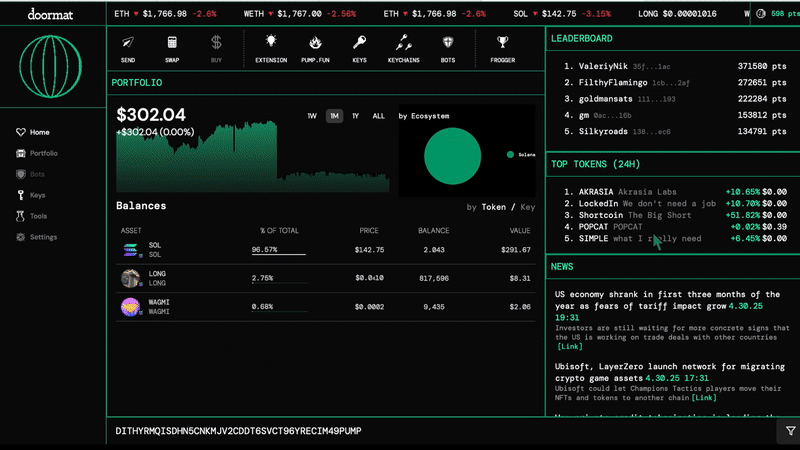Image resolution: width=800 pixels, height=450 pixels.
Task: Set chart range to 1W
Action: 312,116
